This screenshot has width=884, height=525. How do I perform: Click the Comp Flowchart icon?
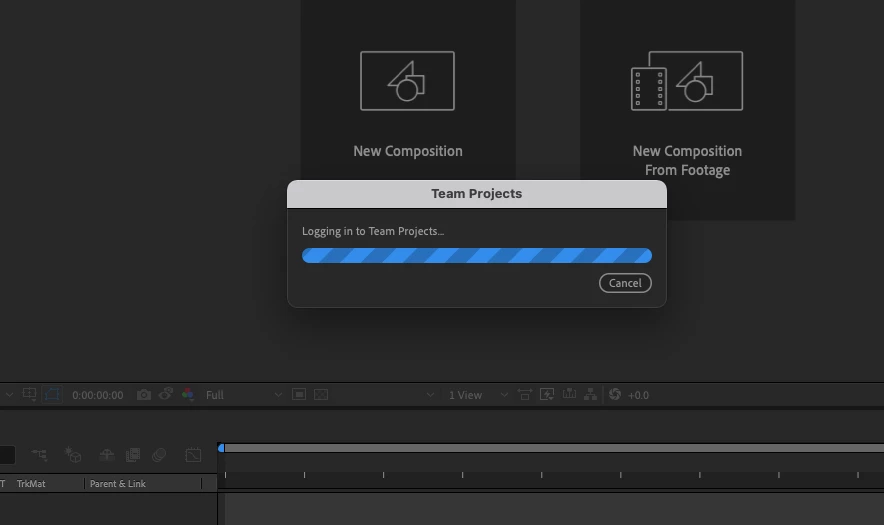(590, 394)
